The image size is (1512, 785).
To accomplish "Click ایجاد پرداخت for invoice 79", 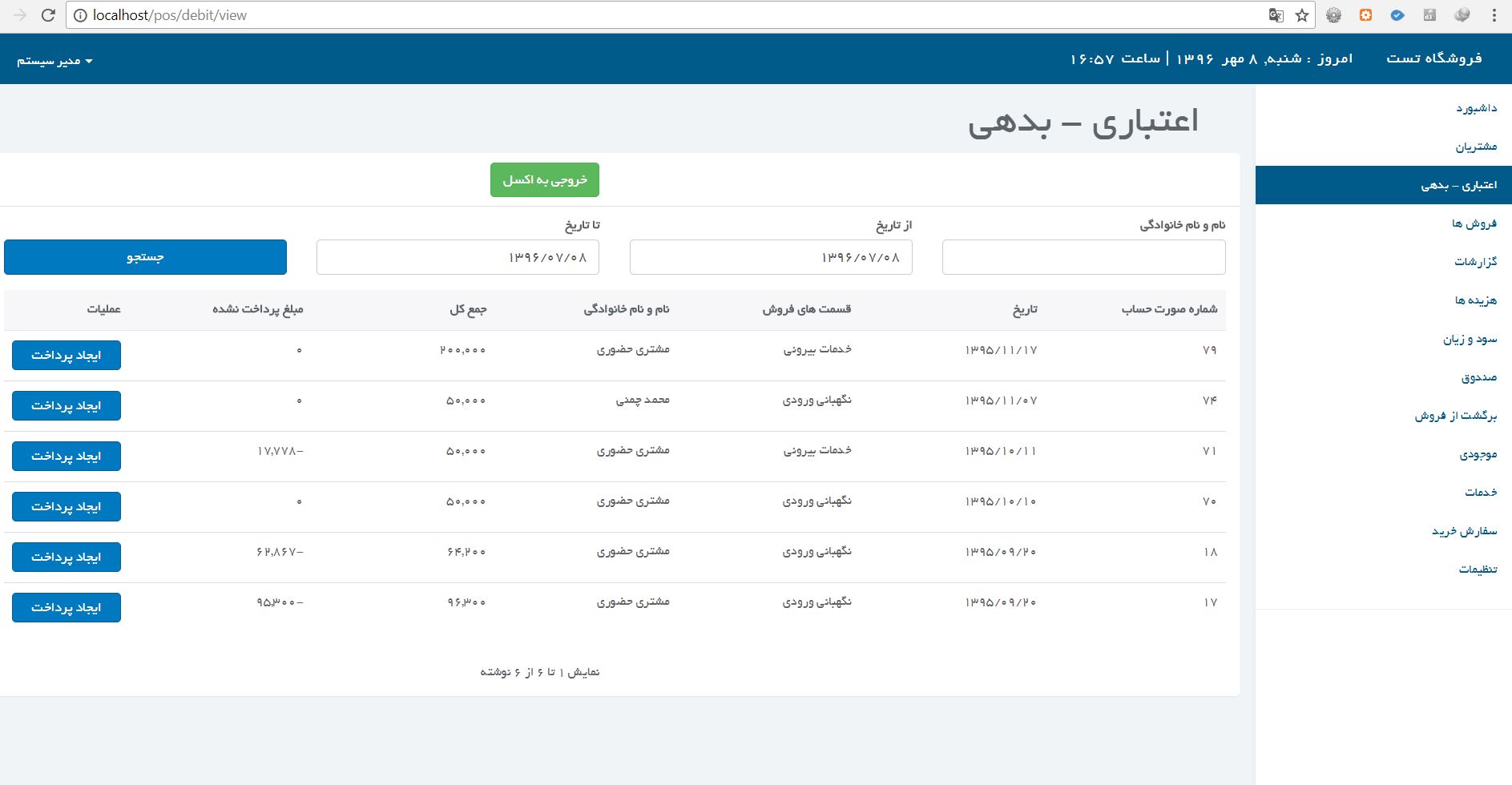I will tap(67, 355).
